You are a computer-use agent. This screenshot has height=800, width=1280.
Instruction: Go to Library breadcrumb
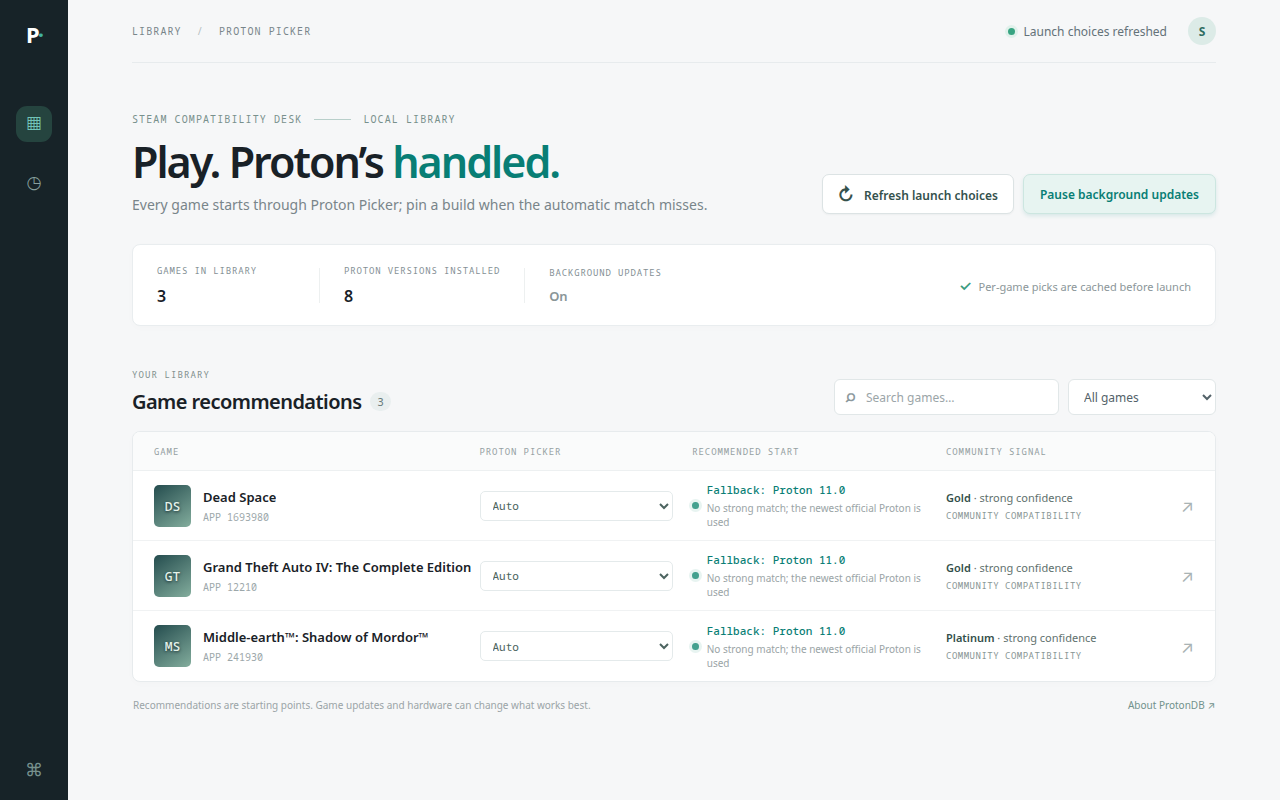tap(157, 31)
